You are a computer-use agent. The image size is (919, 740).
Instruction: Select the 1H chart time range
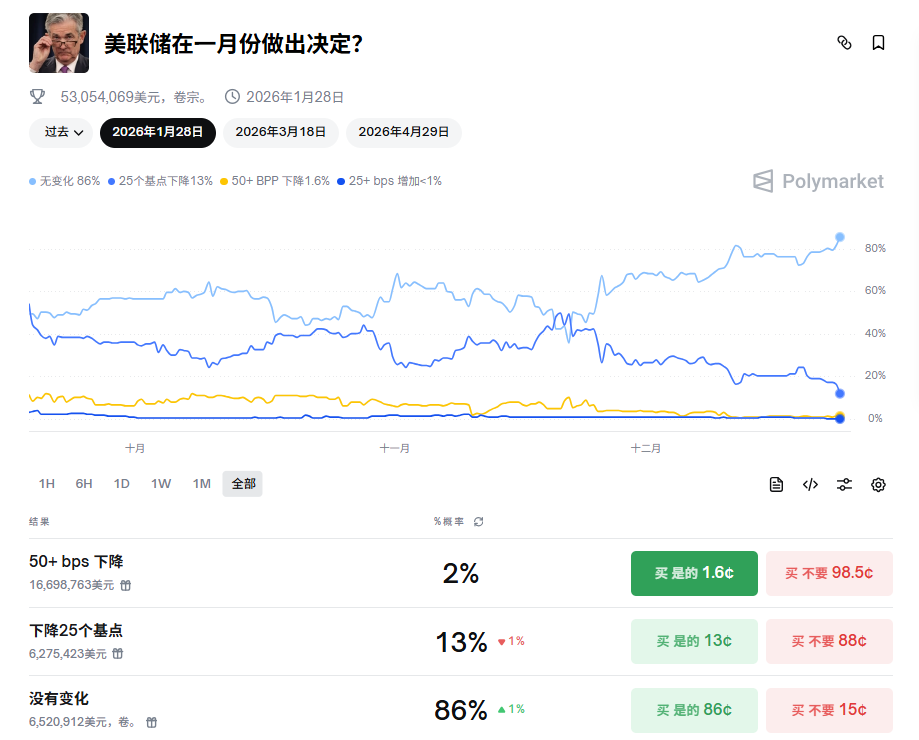click(47, 484)
